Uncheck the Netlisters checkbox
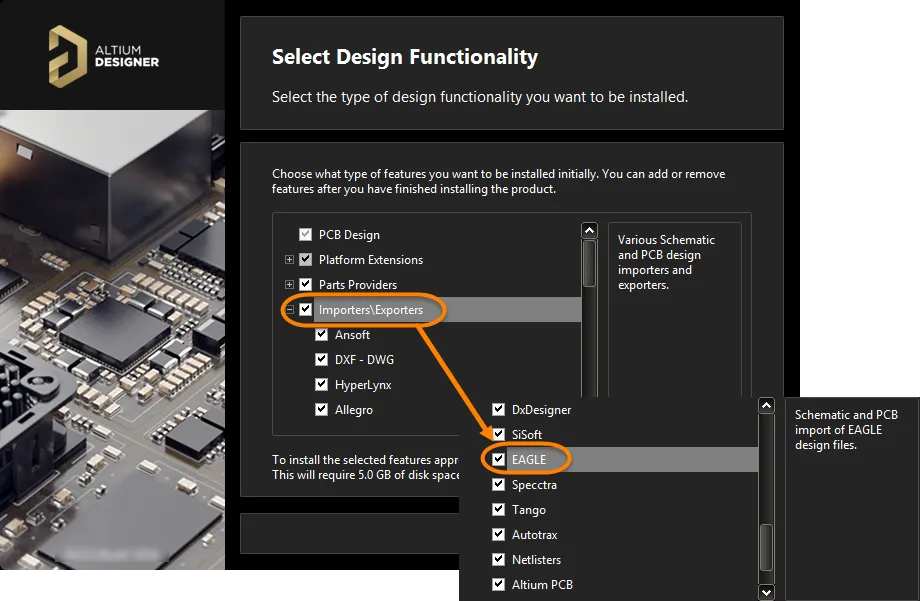Viewport: 921px width, 601px height. pos(499,559)
